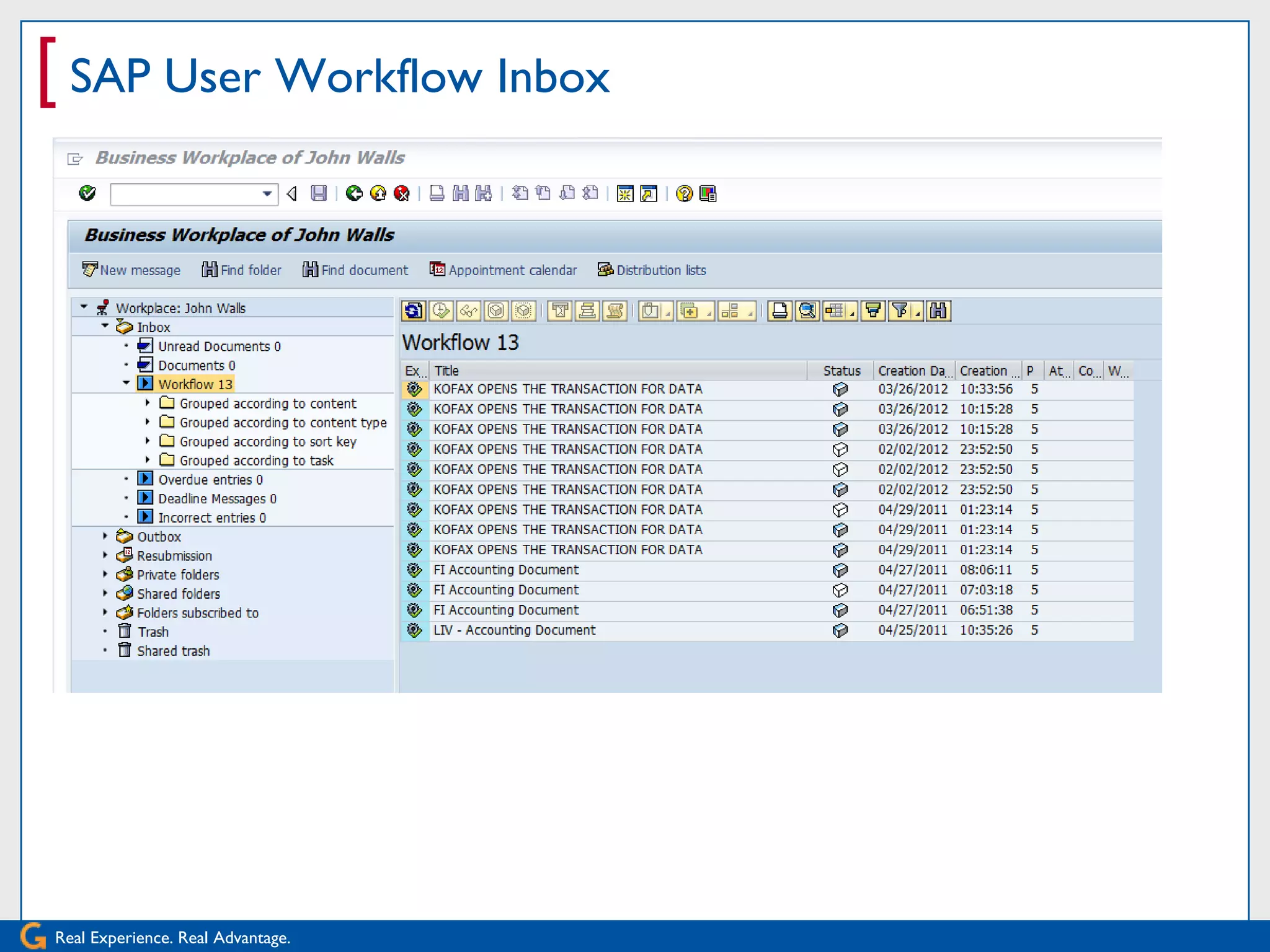1270x952 pixels.
Task: Select Deadline Messages 0
Action: point(217,499)
